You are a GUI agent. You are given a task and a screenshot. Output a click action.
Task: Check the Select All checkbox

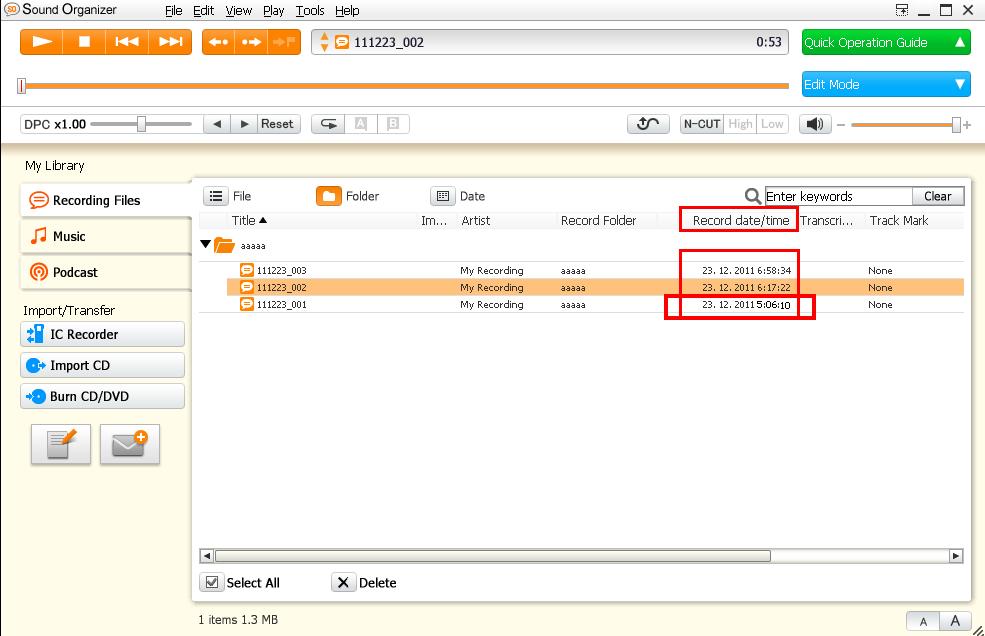click(212, 583)
